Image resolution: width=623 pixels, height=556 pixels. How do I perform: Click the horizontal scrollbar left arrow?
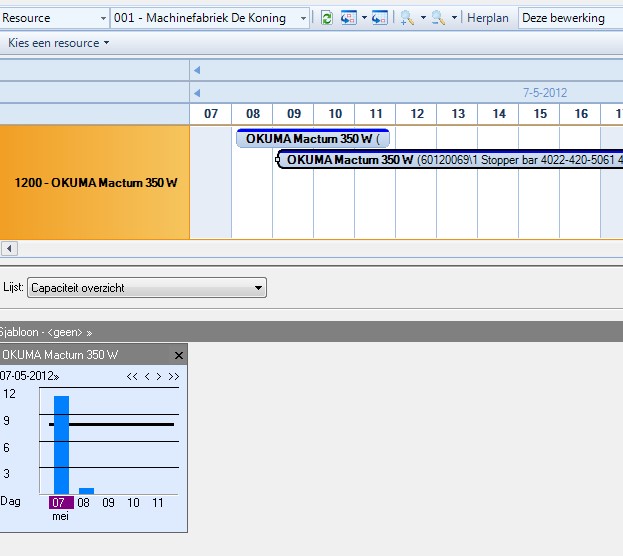[x=9, y=249]
